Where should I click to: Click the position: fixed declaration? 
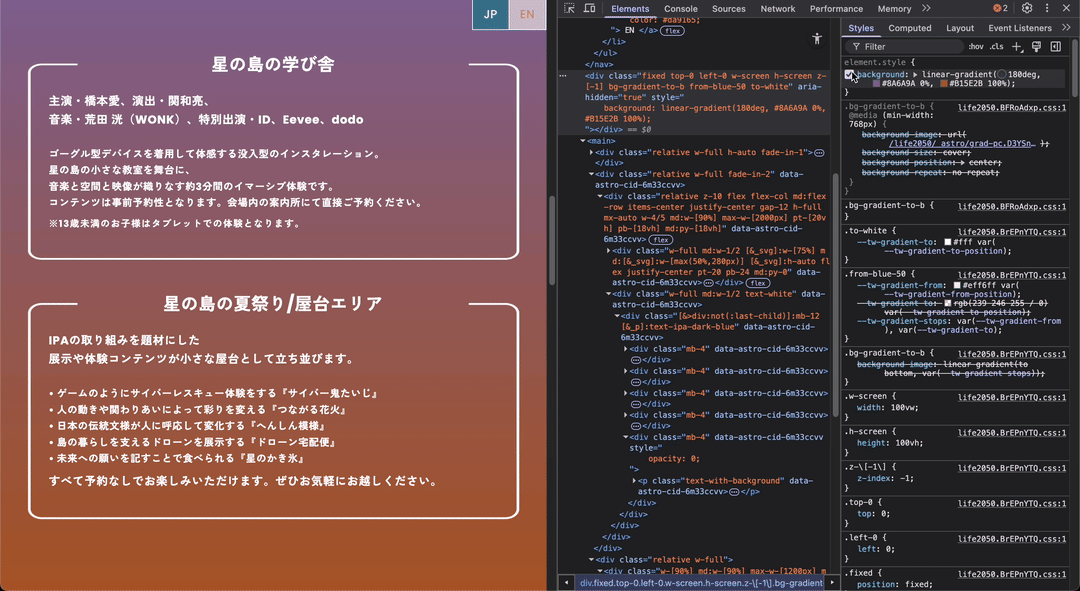pyautogui.click(x=894, y=584)
